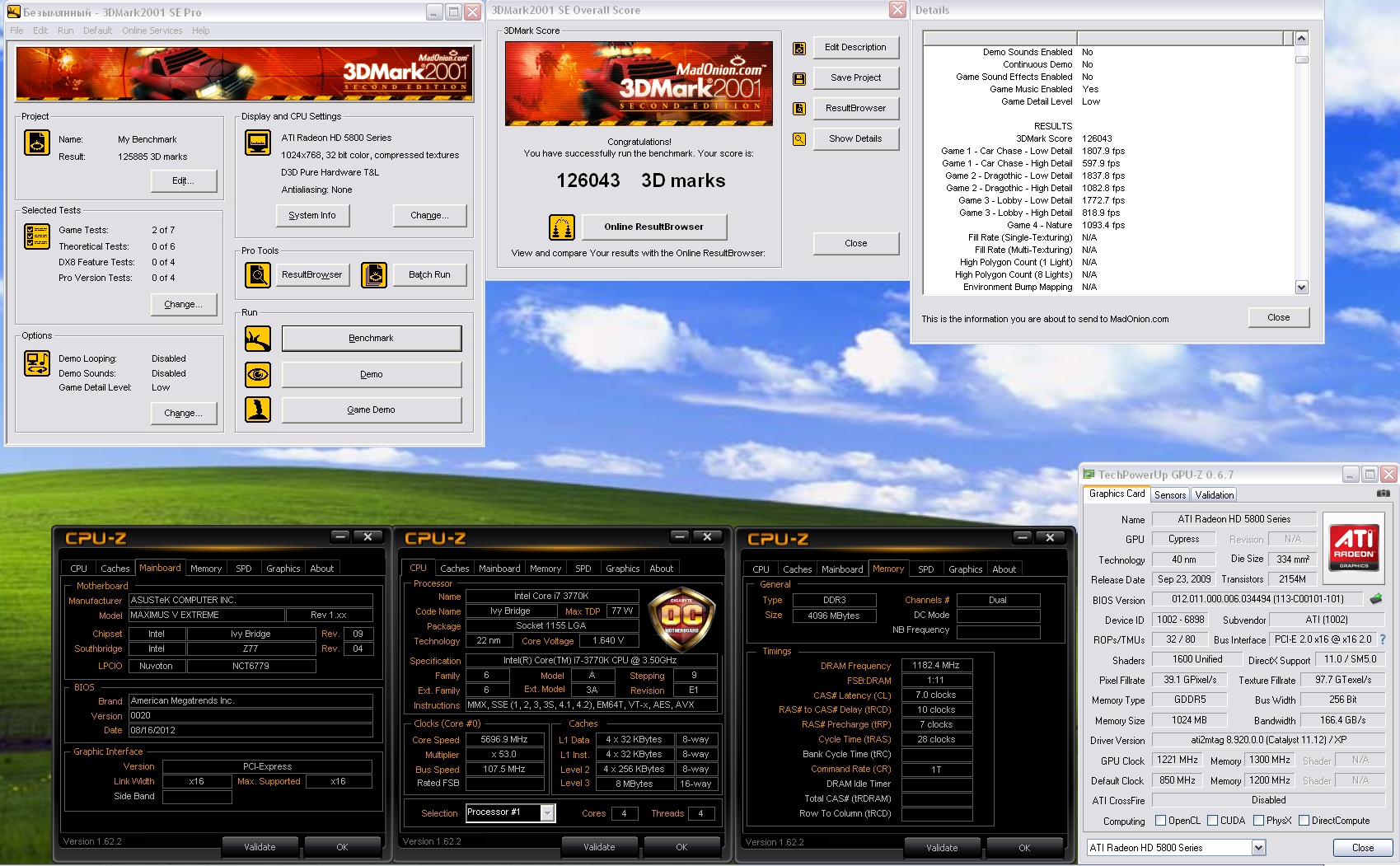
Task: Click the 3DMark2001 banner in main window
Action: 245,74
